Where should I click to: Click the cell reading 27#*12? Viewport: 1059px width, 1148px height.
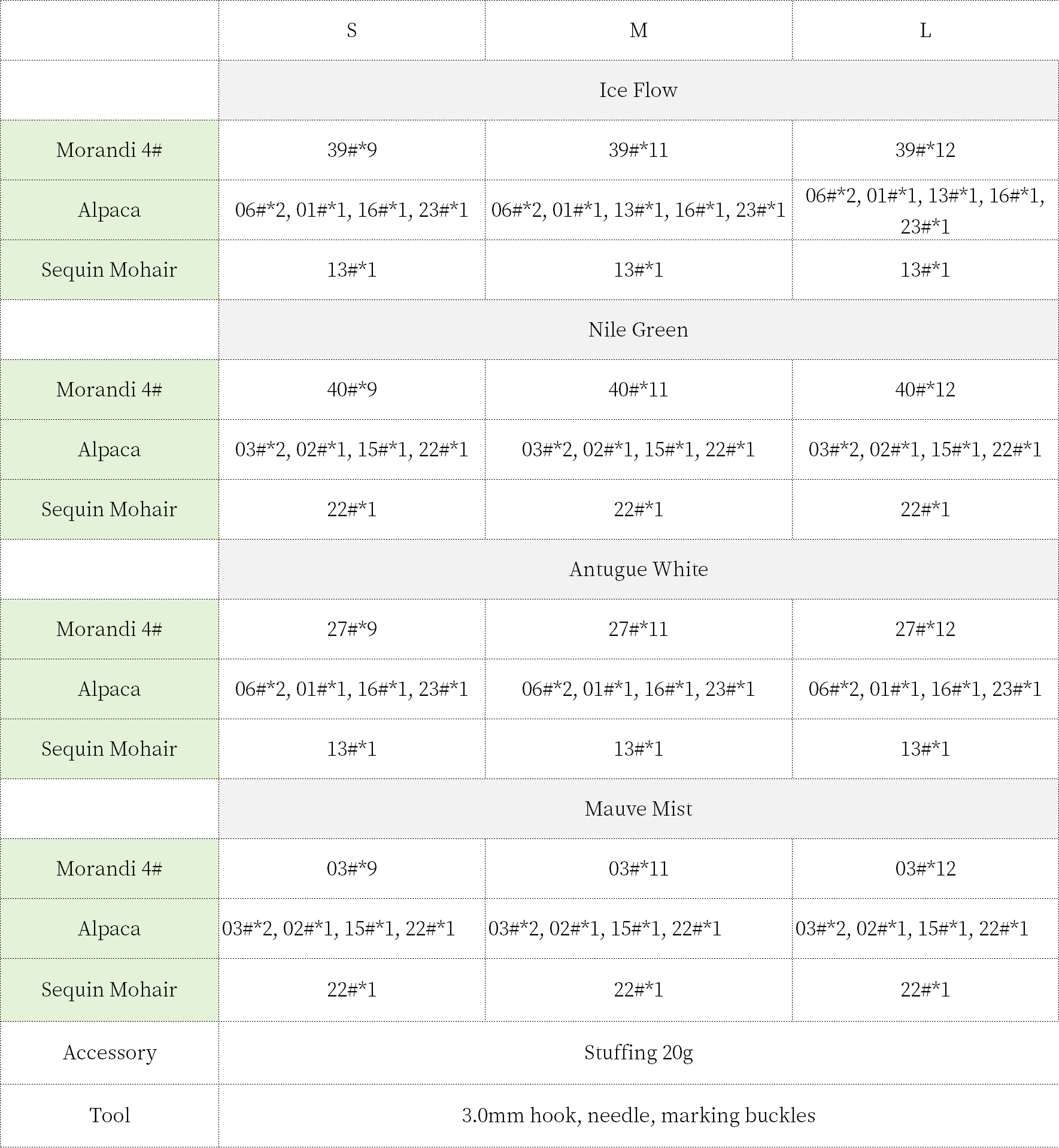click(925, 629)
